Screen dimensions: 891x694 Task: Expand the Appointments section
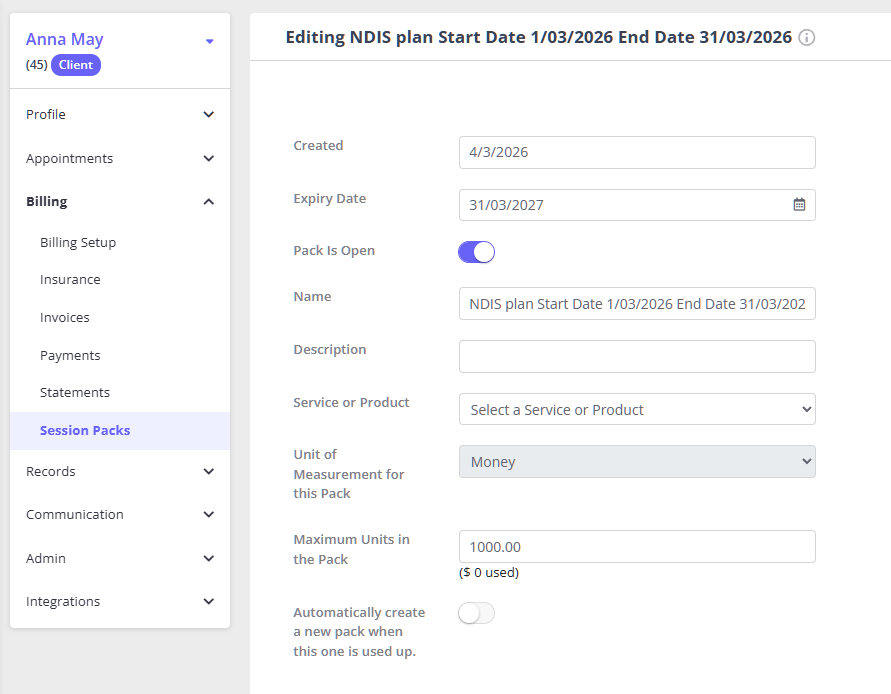pyautogui.click(x=120, y=159)
